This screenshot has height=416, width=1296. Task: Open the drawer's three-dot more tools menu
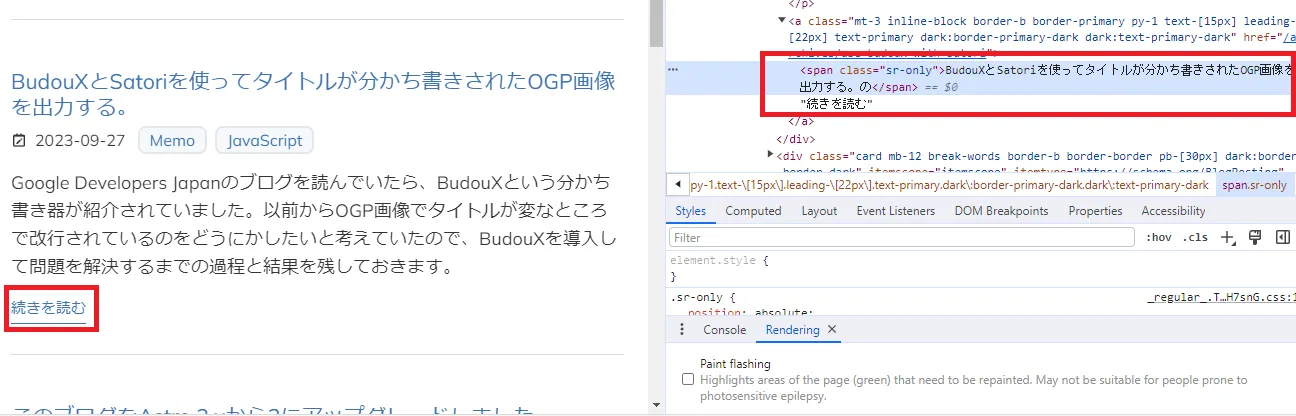pyautogui.click(x=682, y=329)
